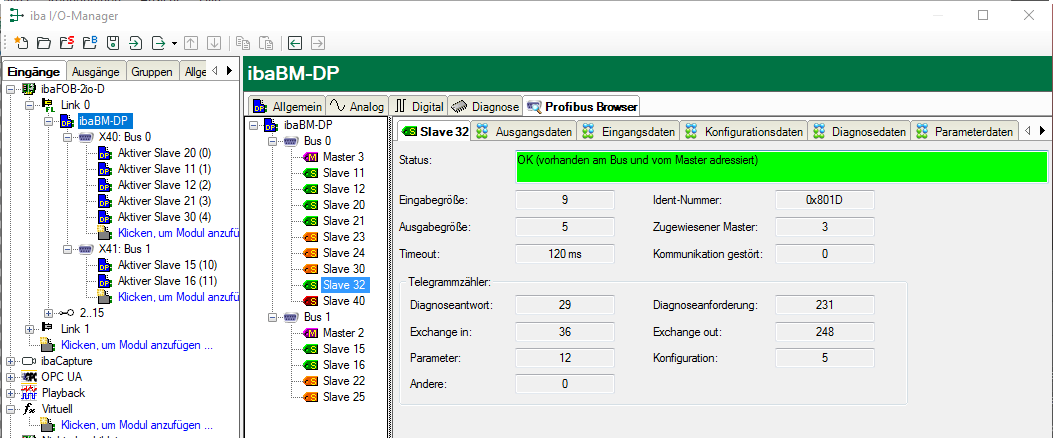Click folder icon with red S
The width and height of the screenshot is (1054, 438).
coord(67,43)
